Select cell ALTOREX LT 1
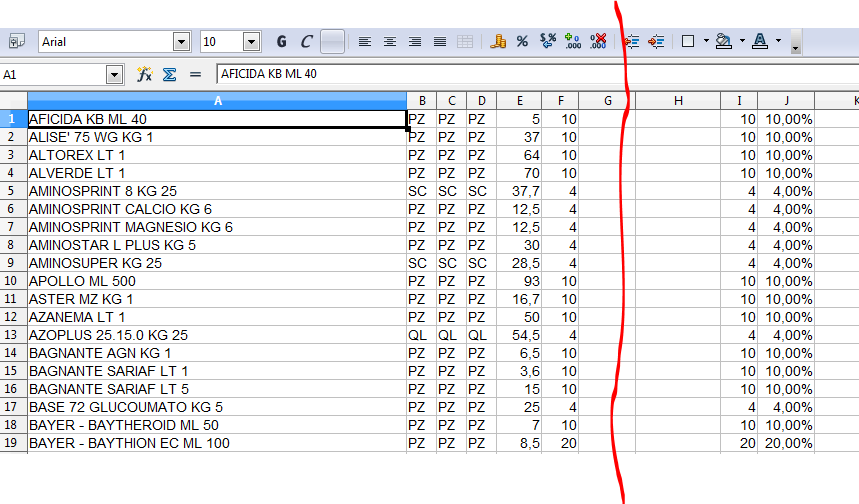The image size is (859, 504). [217, 155]
